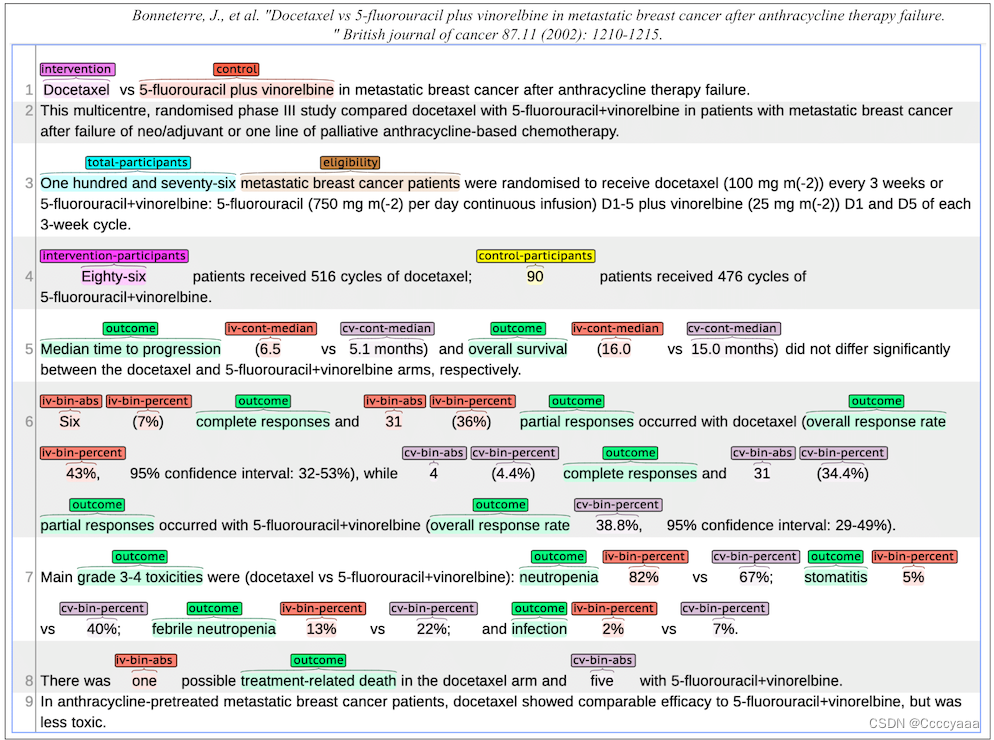
Task: Click the 'total-participants' label
Action: [138, 162]
